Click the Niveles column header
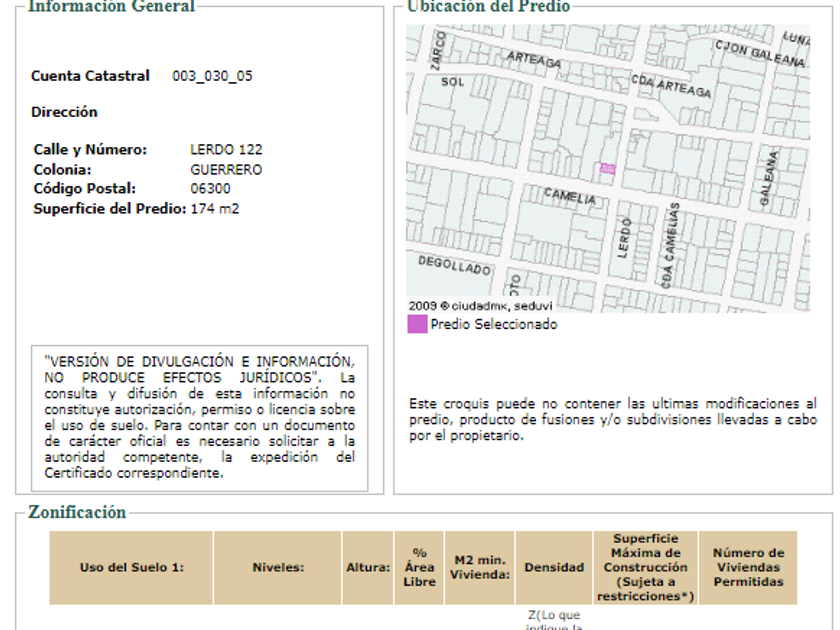 277,567
